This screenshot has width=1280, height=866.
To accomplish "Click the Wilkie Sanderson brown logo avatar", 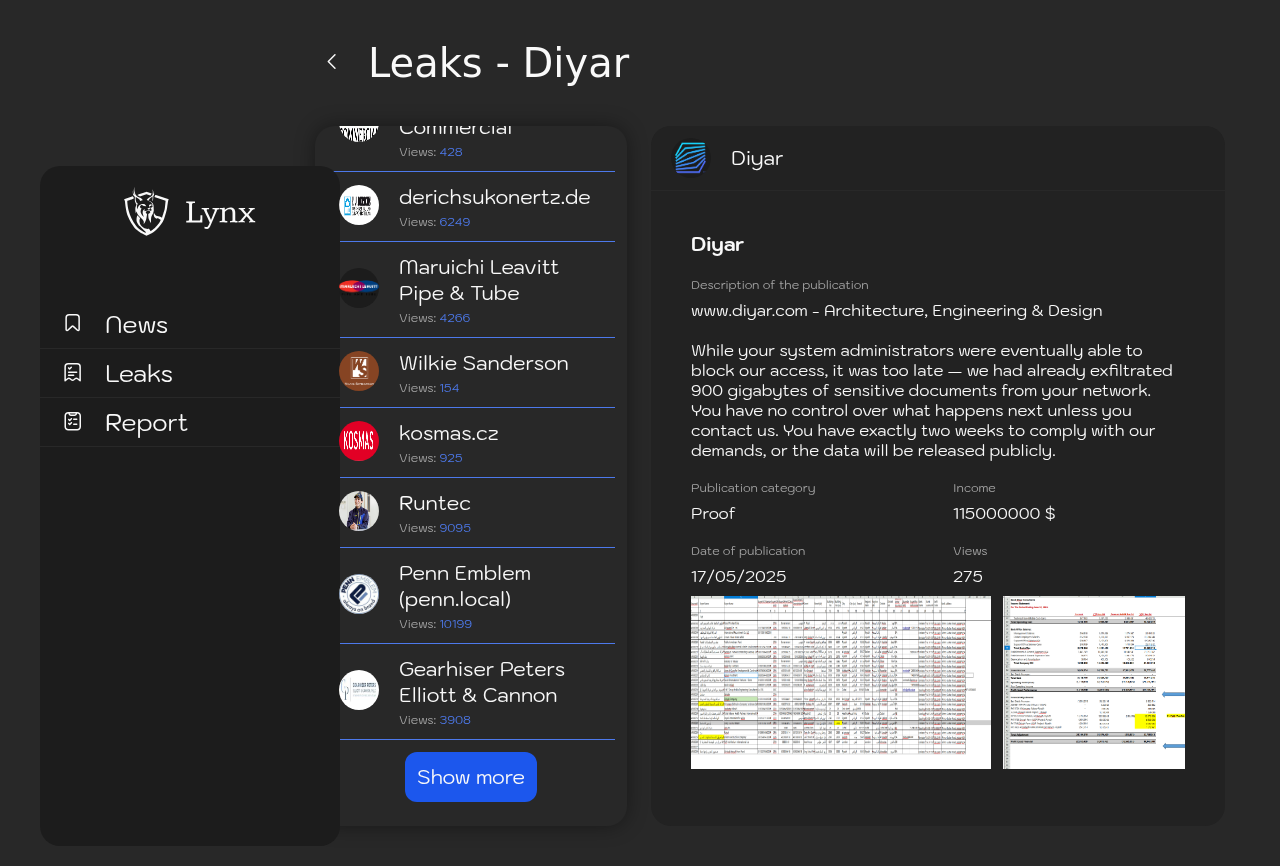I will pyautogui.click(x=359, y=371).
